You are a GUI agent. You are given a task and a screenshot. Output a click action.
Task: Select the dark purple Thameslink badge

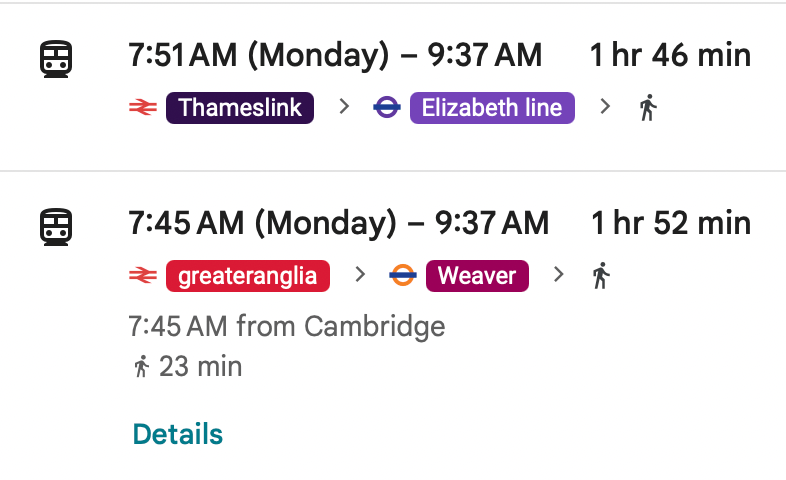[x=240, y=108]
